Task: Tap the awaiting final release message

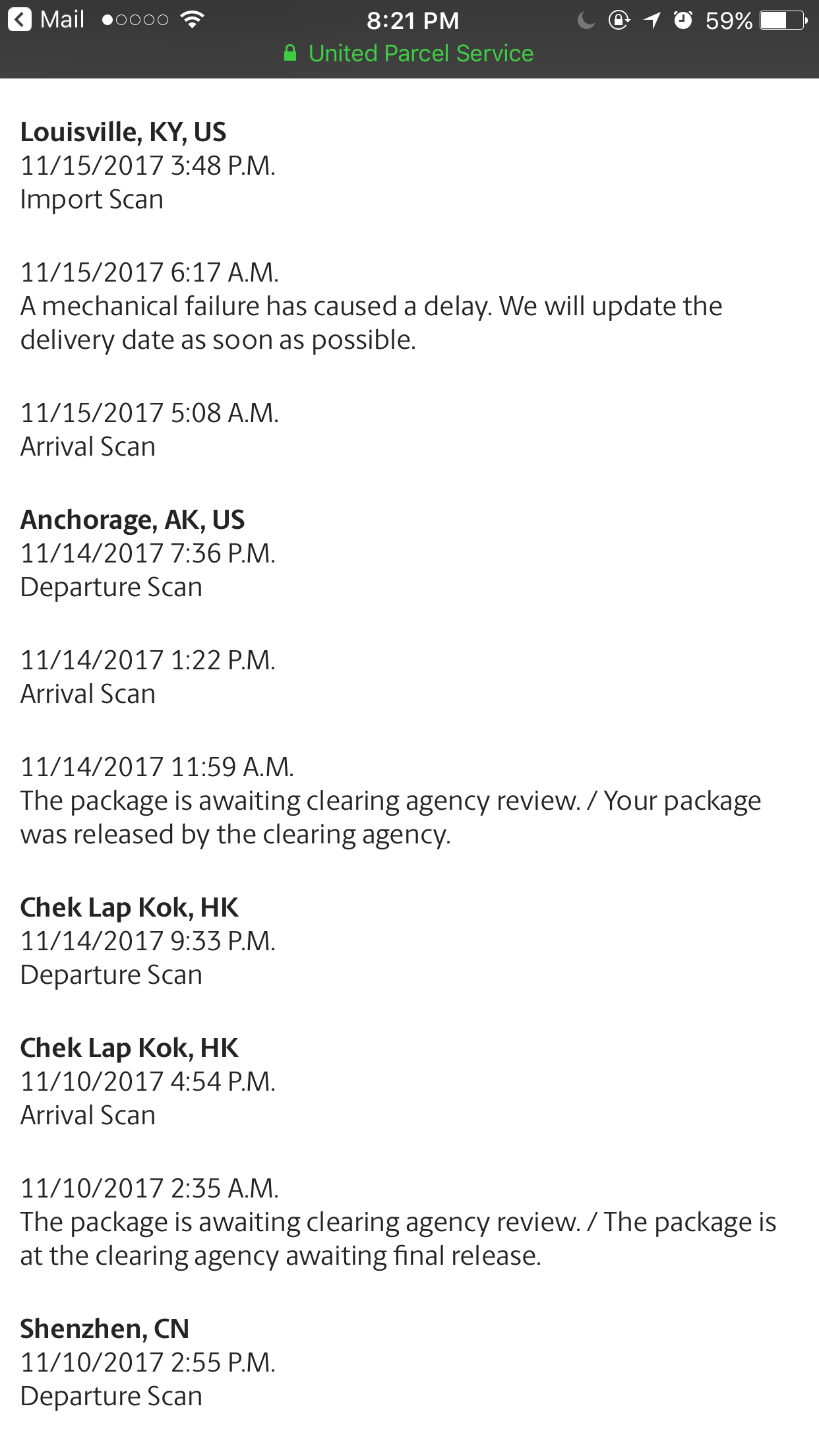Action: click(x=398, y=1239)
